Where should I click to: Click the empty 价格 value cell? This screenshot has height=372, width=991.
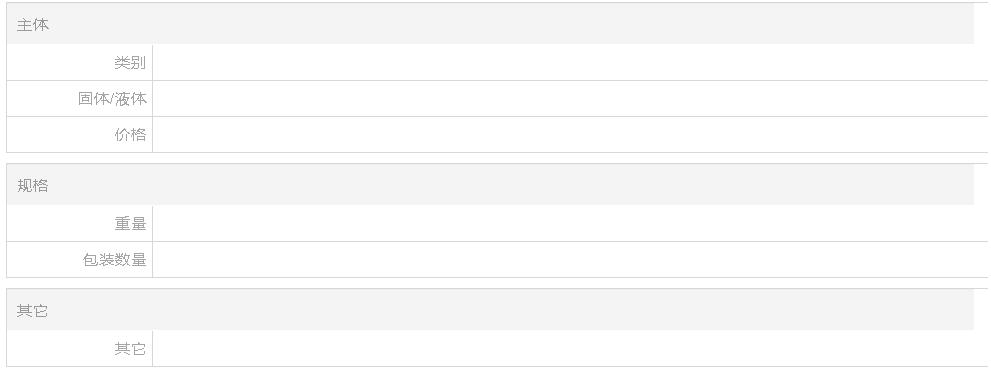click(x=570, y=135)
